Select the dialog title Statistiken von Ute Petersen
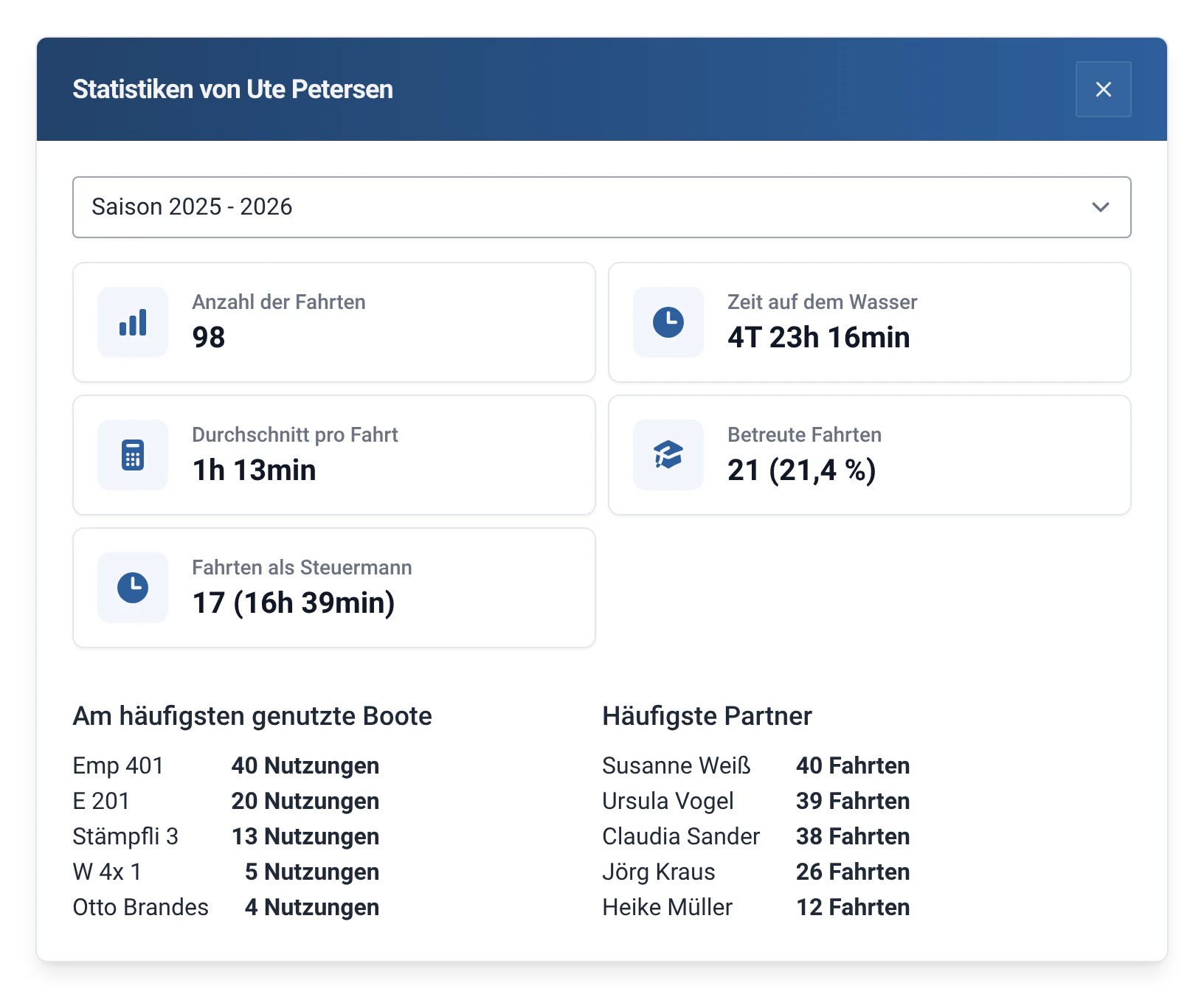 [232, 89]
